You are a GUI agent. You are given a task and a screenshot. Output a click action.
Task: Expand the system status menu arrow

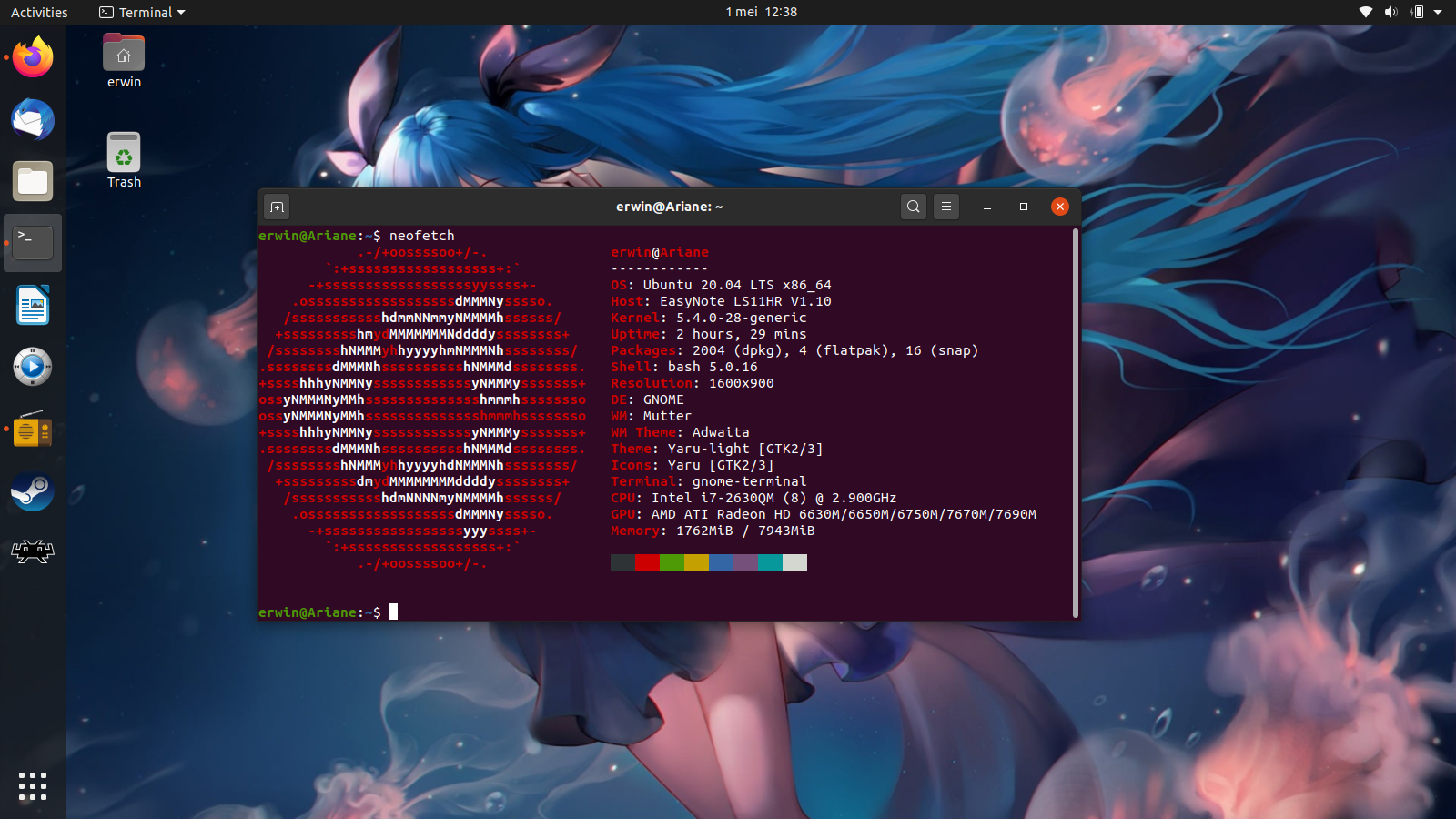[x=1438, y=12]
